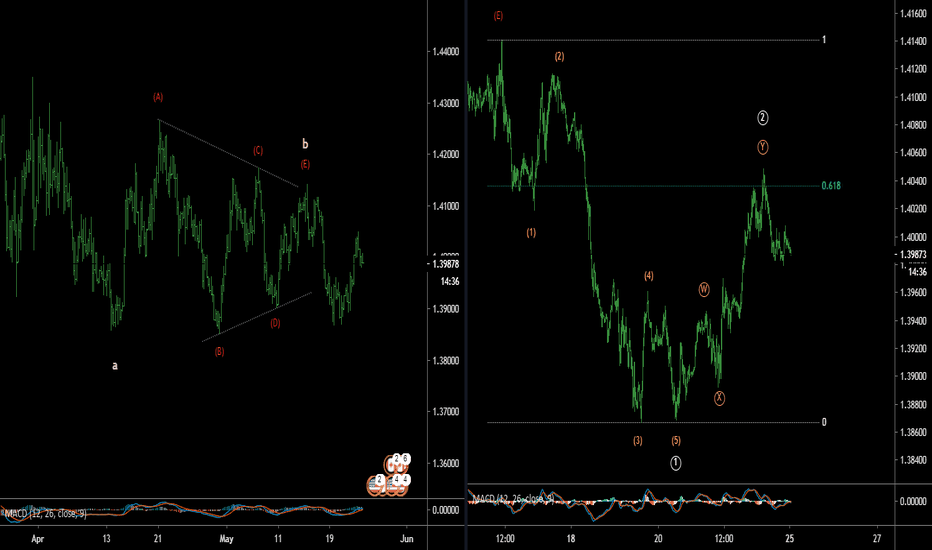Click date 19 on the left time axis
The width and height of the screenshot is (932, 550).
pos(329,539)
